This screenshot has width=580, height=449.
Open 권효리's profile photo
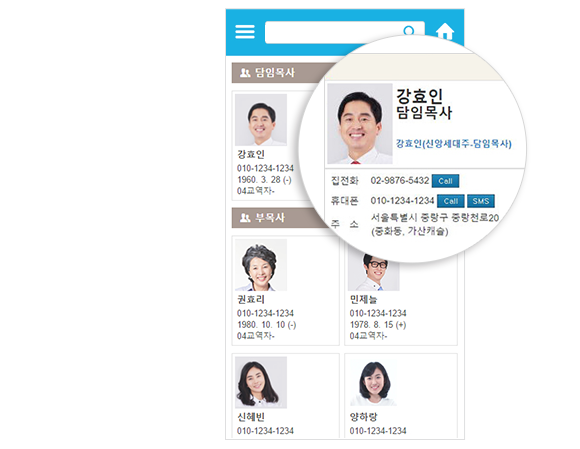tap(261, 265)
